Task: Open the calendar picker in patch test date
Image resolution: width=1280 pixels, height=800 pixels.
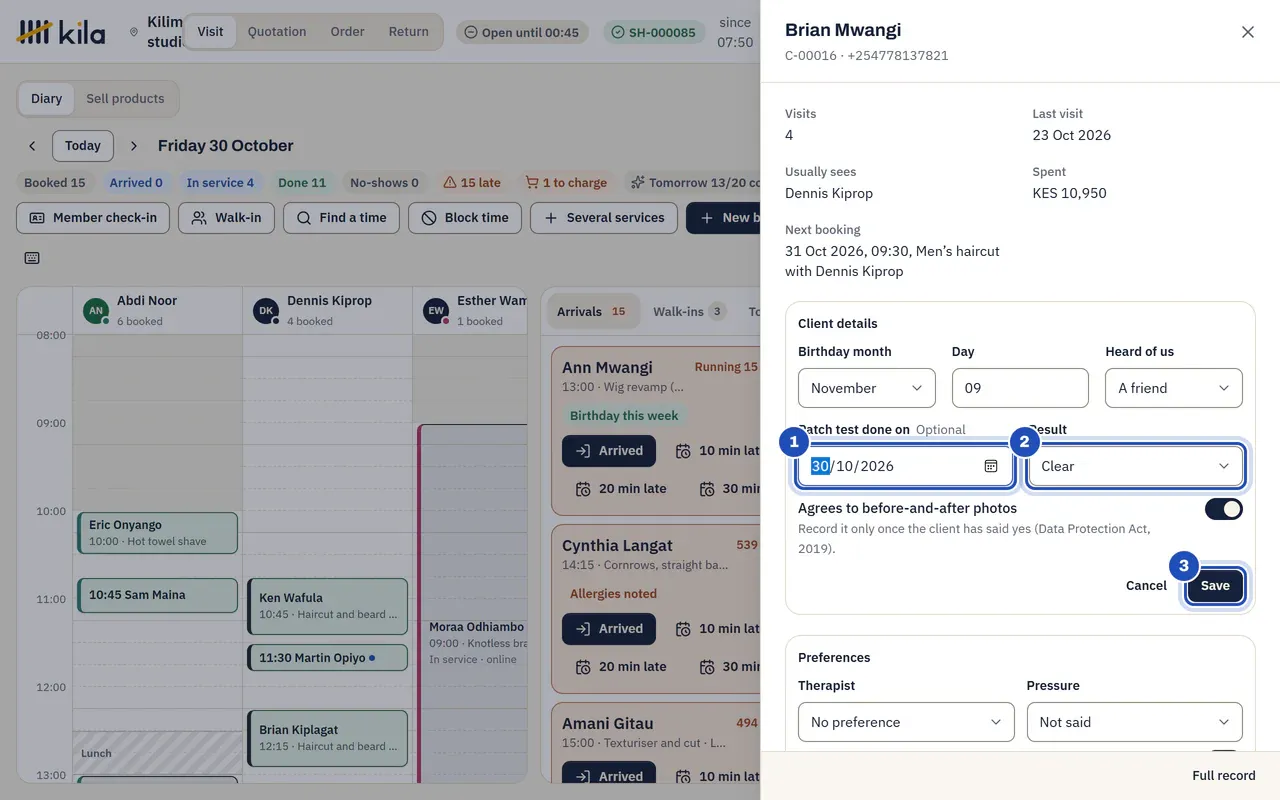Action: pyautogui.click(x=991, y=466)
